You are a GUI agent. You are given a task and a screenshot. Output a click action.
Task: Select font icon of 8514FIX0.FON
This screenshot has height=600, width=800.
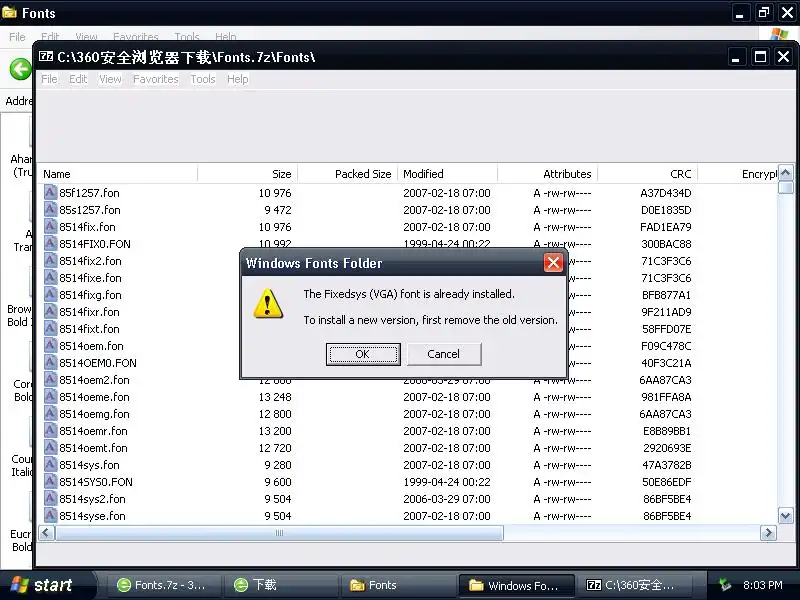pyautogui.click(x=50, y=243)
